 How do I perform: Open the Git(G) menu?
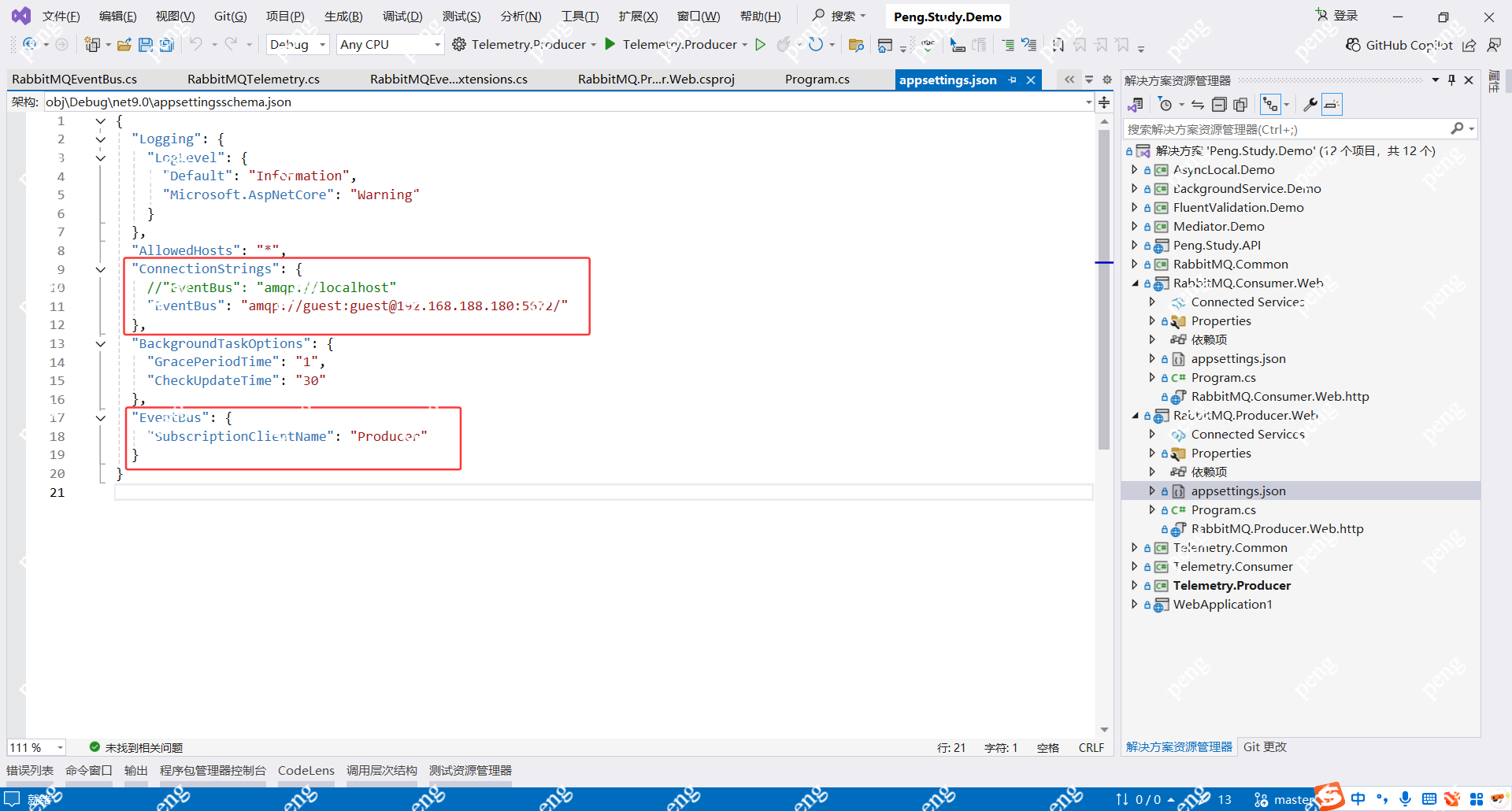[x=231, y=17]
